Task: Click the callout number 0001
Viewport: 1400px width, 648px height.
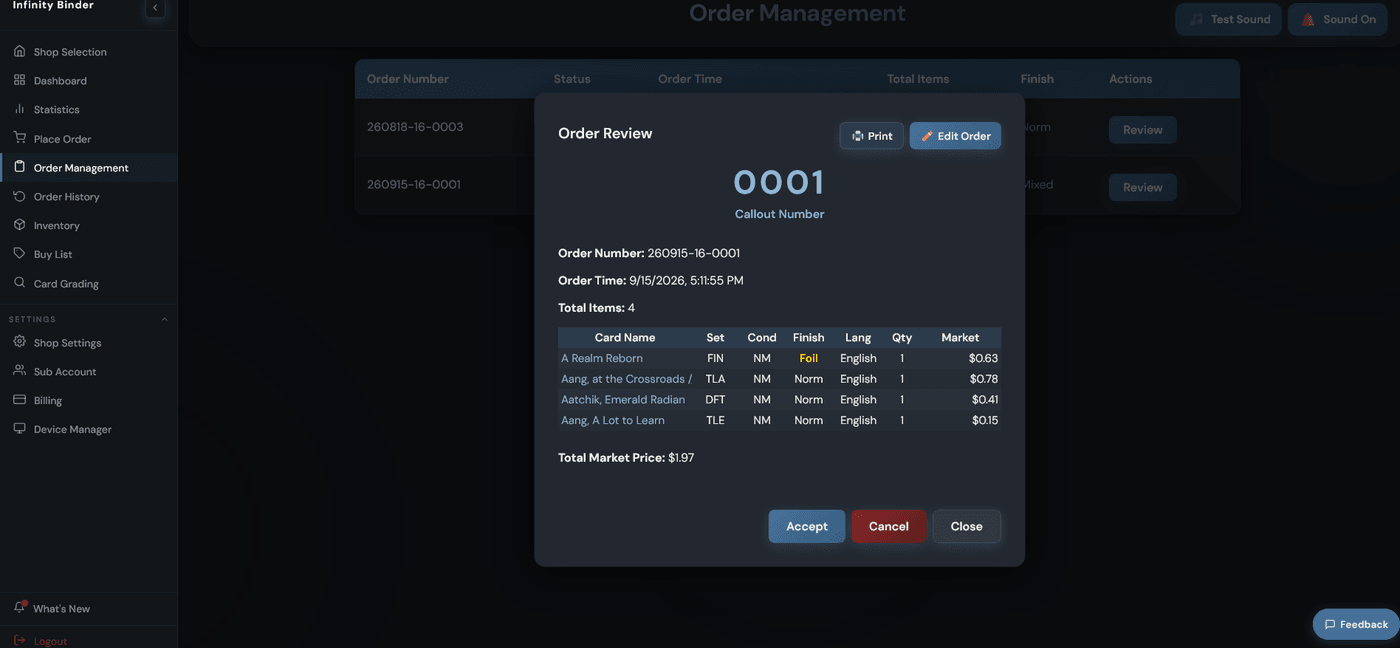Action: (x=780, y=182)
